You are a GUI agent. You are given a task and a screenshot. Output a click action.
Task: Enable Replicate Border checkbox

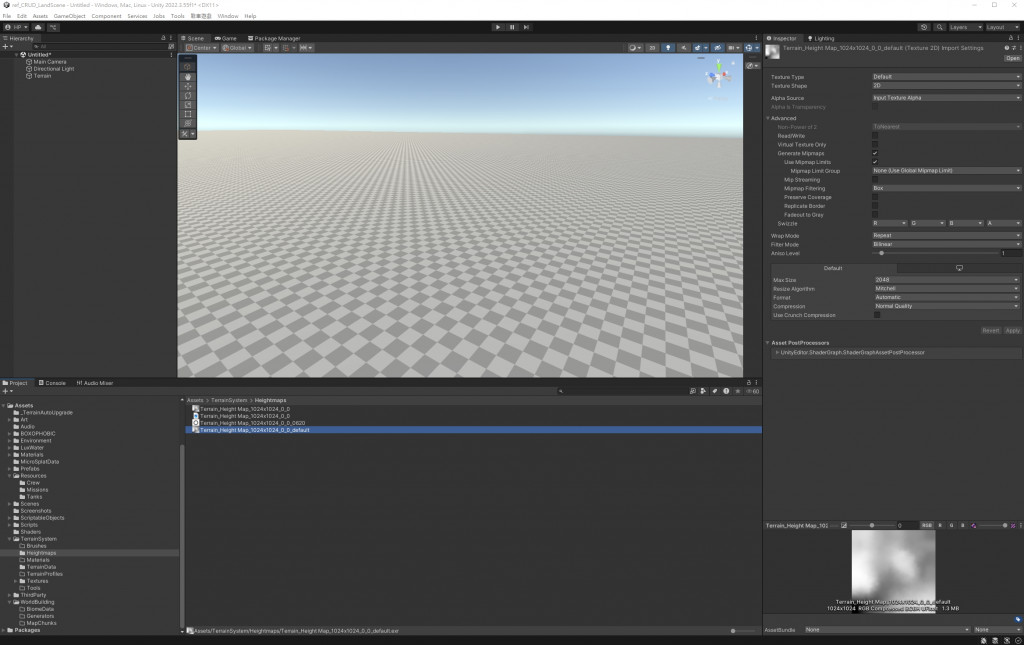pyautogui.click(x=875, y=206)
